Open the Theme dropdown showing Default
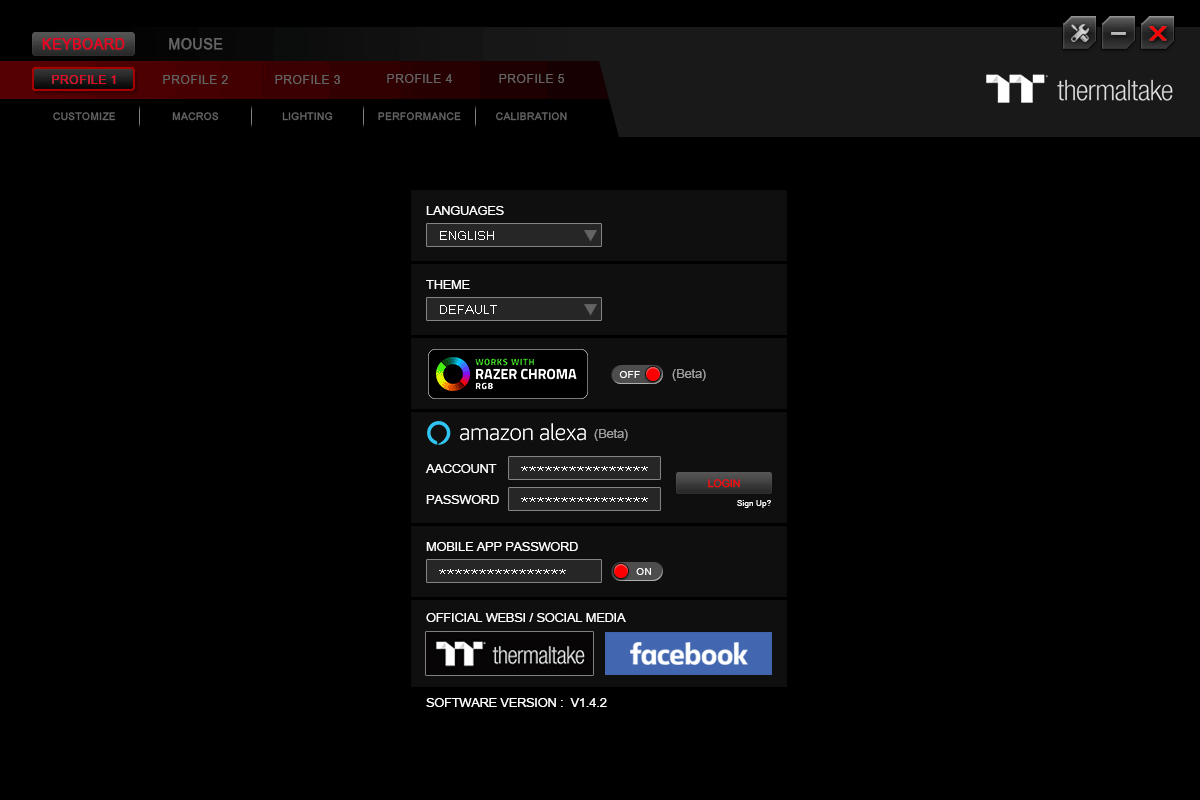 click(x=513, y=309)
